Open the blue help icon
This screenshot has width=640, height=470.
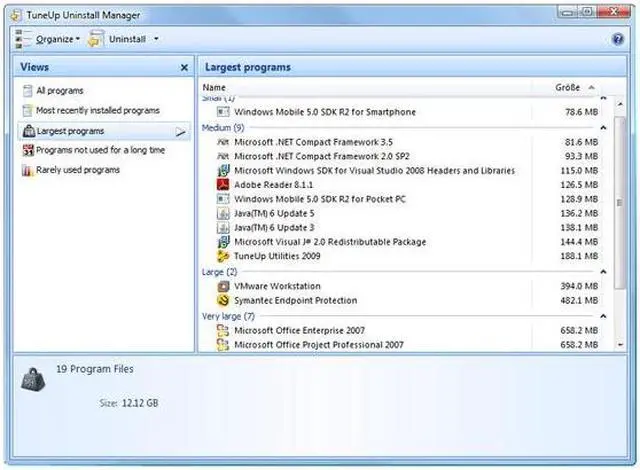click(x=618, y=39)
